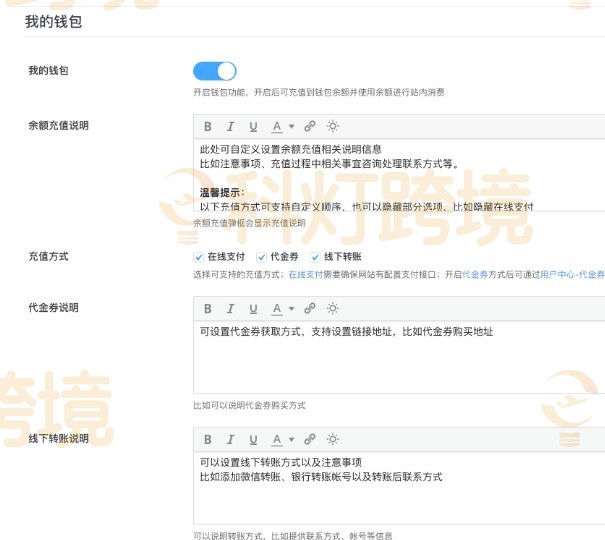This screenshot has width=605, height=540.
Task: Open the blue 代金券 link in hint text
Action: point(475,275)
